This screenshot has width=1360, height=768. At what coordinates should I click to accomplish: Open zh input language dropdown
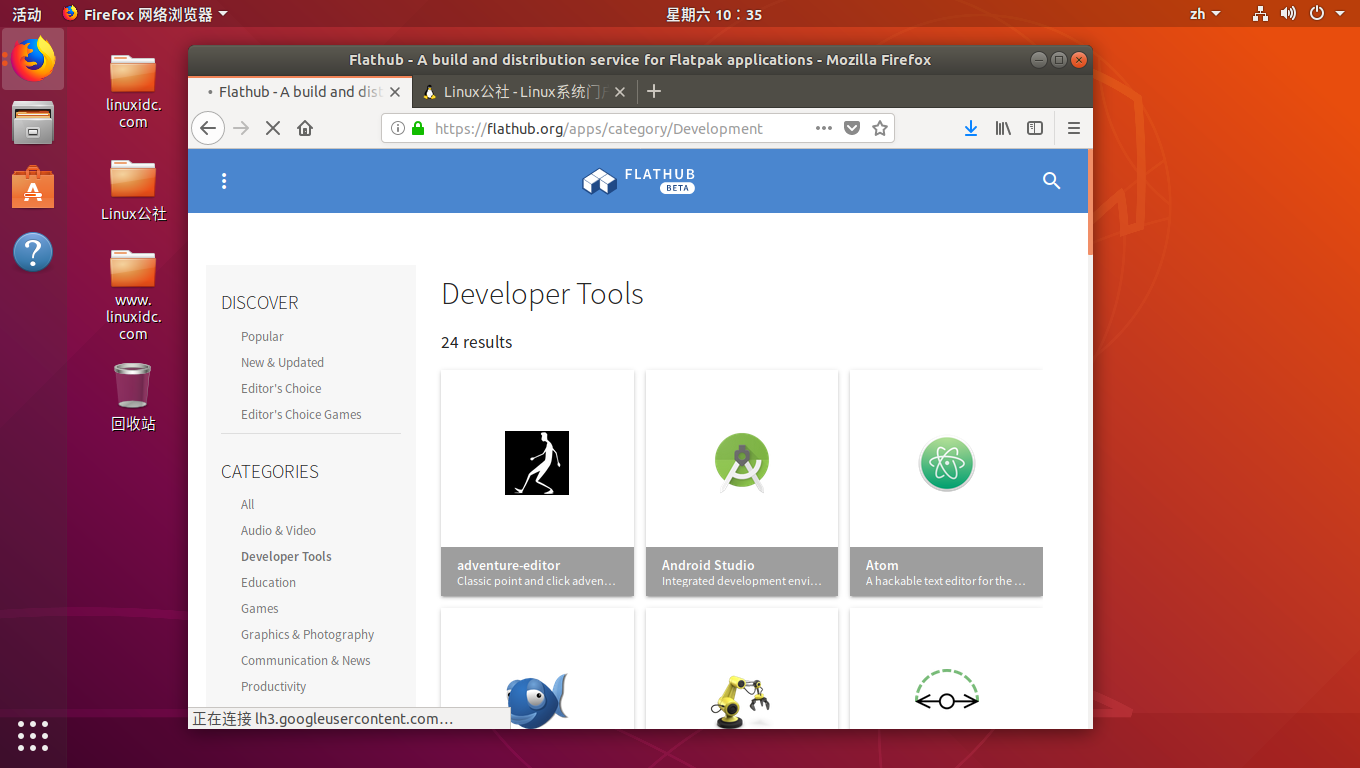(x=1205, y=14)
